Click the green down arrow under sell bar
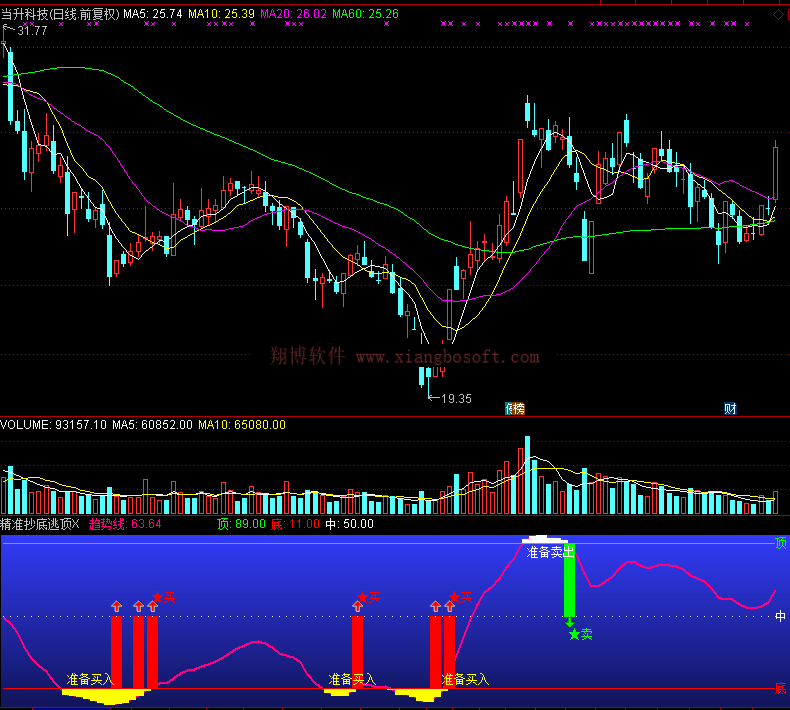The width and height of the screenshot is (790, 710). (569, 622)
